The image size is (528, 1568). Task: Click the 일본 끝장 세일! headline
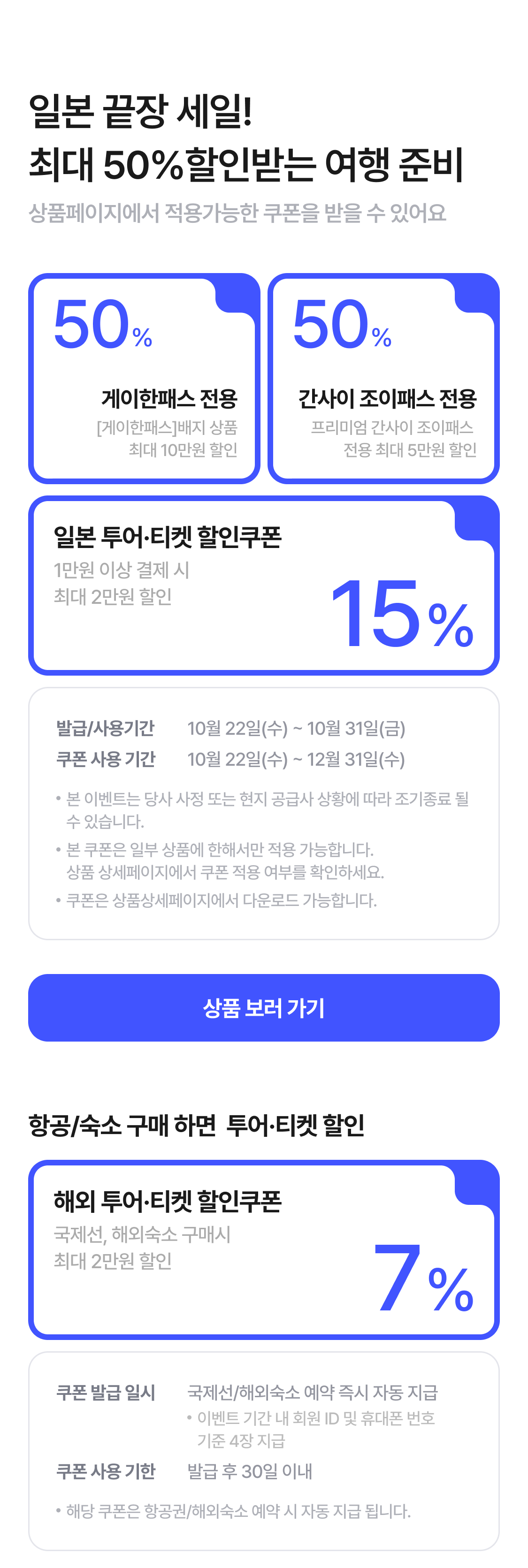pos(141,112)
